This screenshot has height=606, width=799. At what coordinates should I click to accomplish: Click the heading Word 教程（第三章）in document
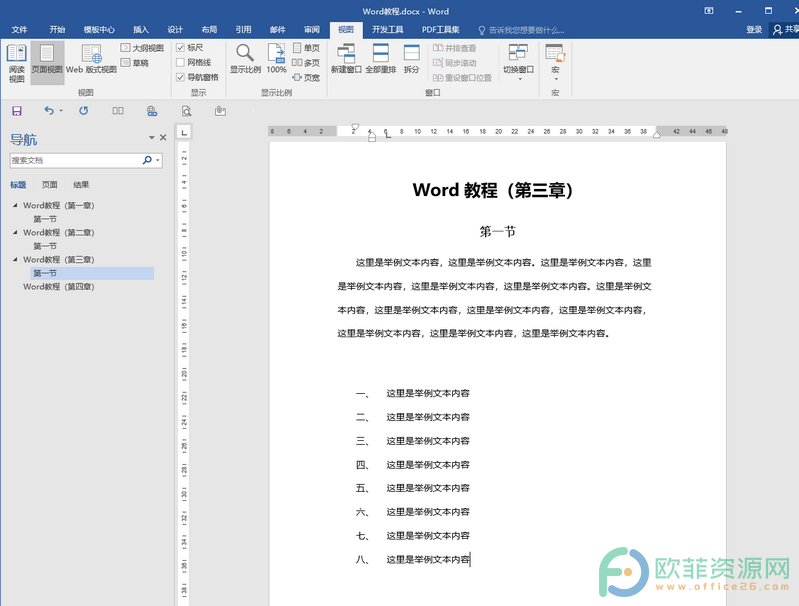click(493, 190)
